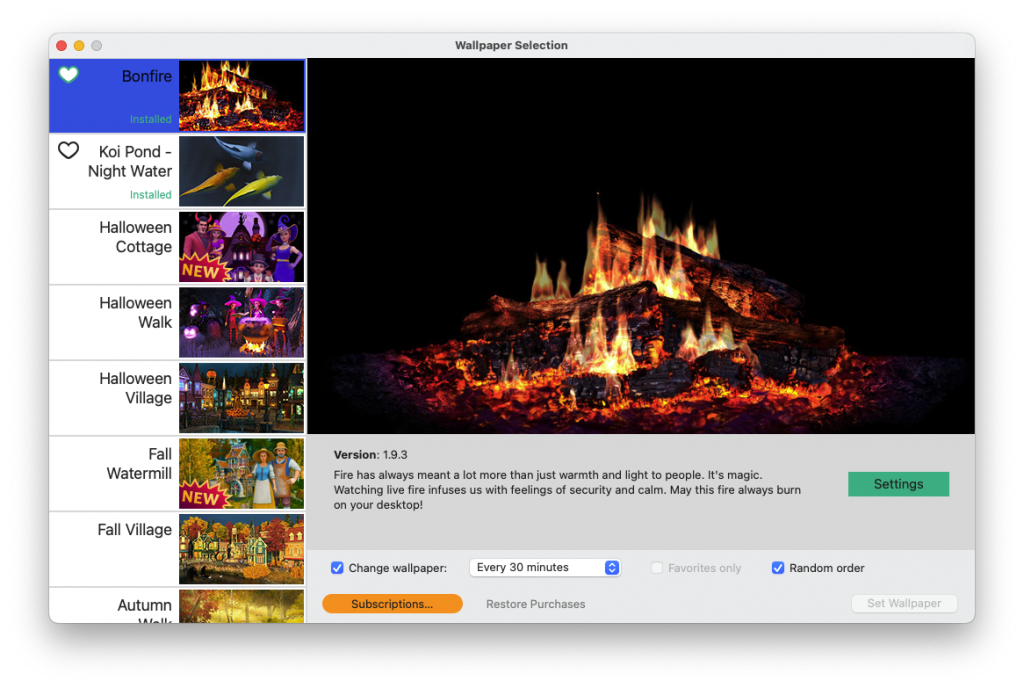Screen dimensions: 1024x688
Task: Favorite Koi Pond with the heart outline
Action: (x=69, y=150)
